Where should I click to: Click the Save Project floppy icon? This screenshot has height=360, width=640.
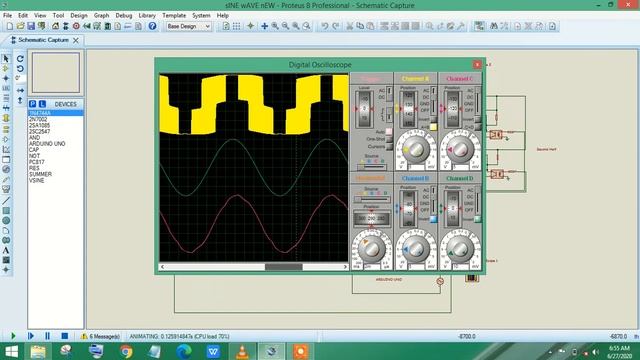pos(31,26)
